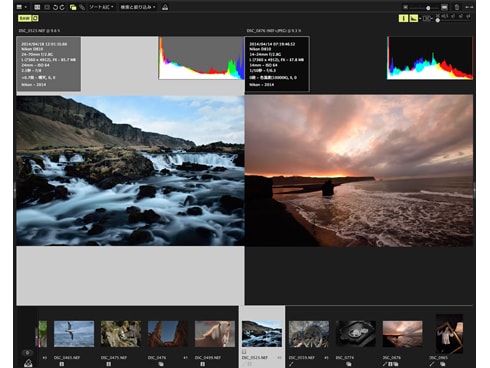Click the left image info overlay panel
This screenshot has width=490, height=368.
(48, 64)
